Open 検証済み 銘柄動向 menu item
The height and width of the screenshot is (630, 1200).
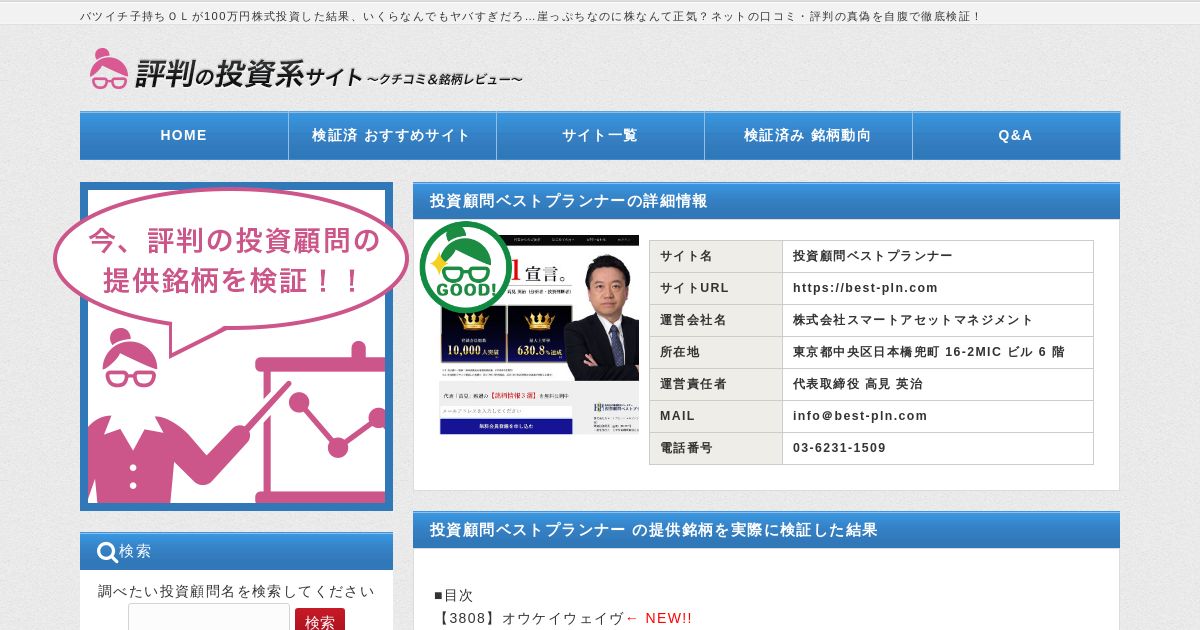pos(808,136)
